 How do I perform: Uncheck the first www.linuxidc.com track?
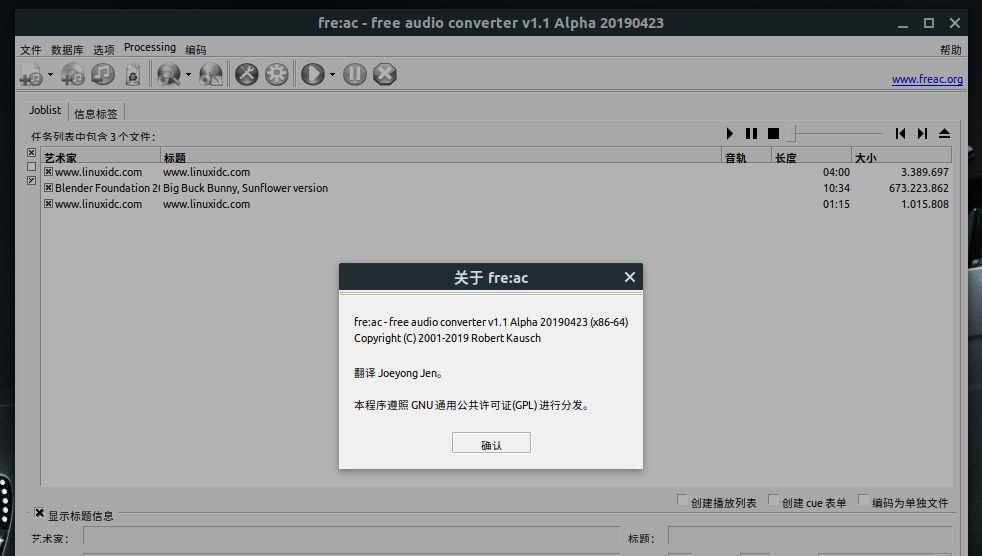[48, 172]
